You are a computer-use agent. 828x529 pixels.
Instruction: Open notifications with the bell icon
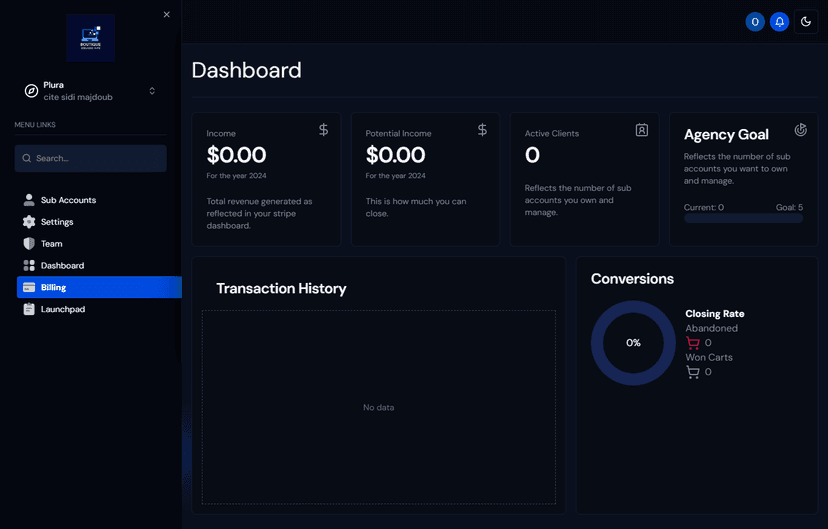point(779,22)
